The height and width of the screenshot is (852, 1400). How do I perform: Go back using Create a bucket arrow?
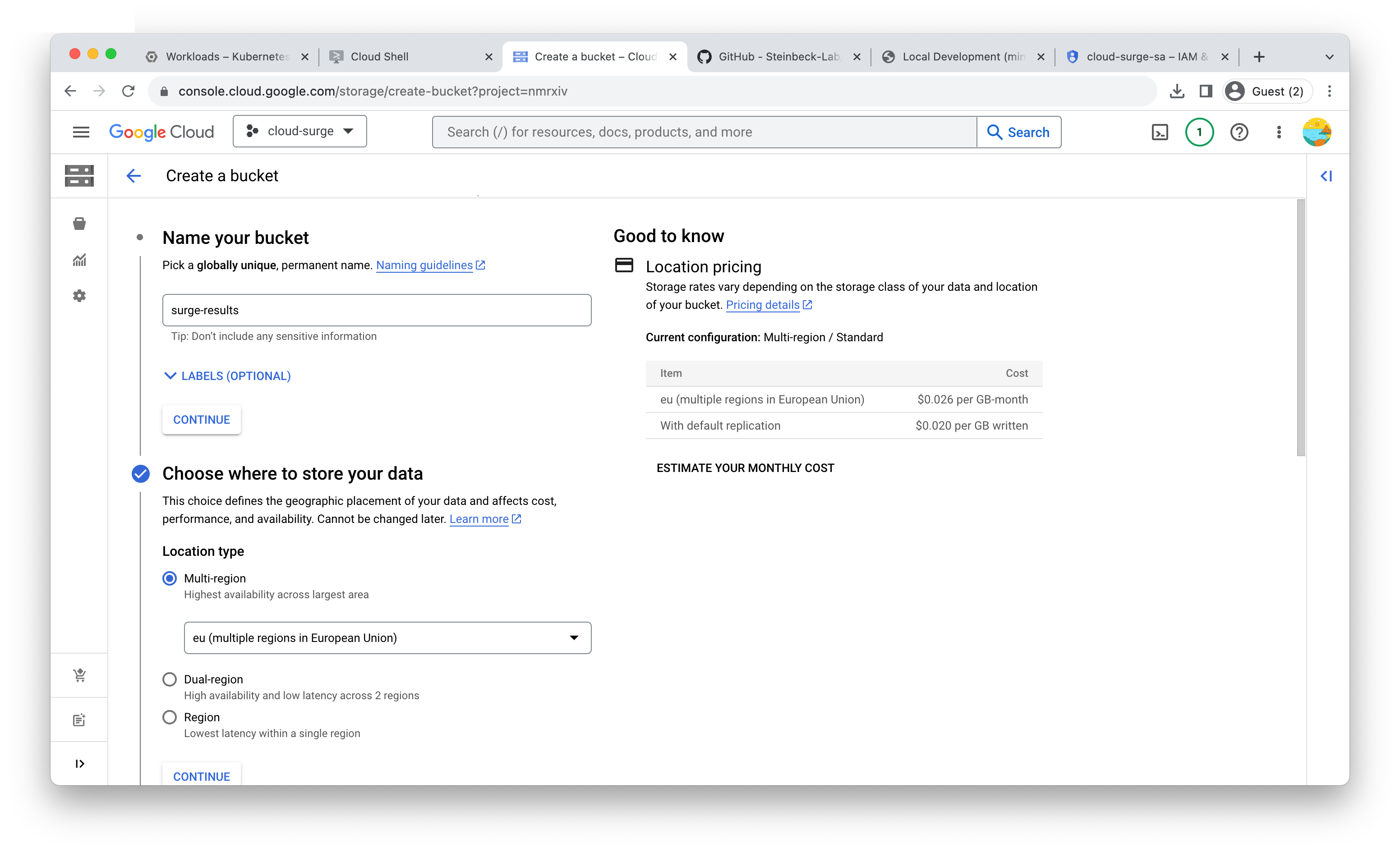tap(134, 176)
